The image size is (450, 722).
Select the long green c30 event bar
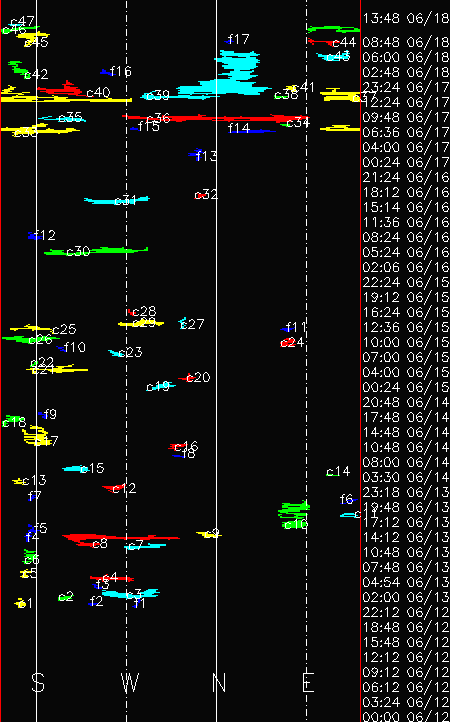(x=96, y=251)
